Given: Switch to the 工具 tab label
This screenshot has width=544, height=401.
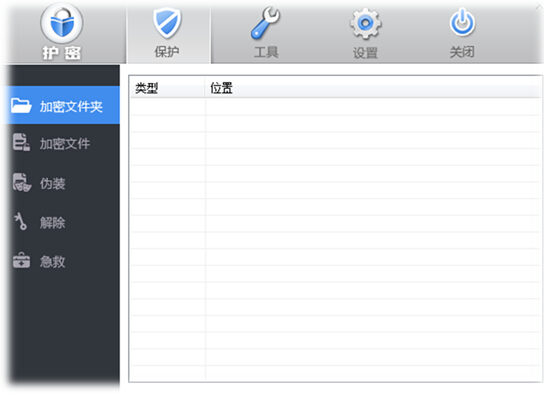Looking at the screenshot, I should [266, 52].
